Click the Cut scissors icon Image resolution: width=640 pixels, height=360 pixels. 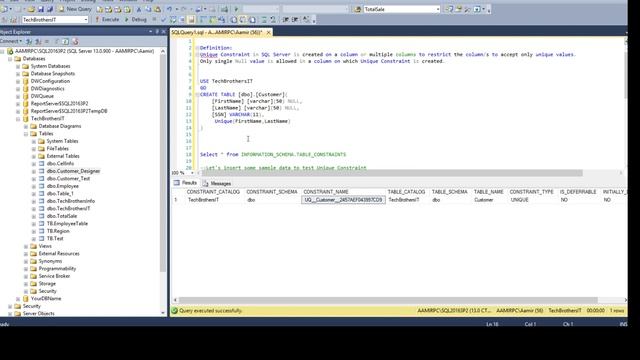[x=139, y=9]
